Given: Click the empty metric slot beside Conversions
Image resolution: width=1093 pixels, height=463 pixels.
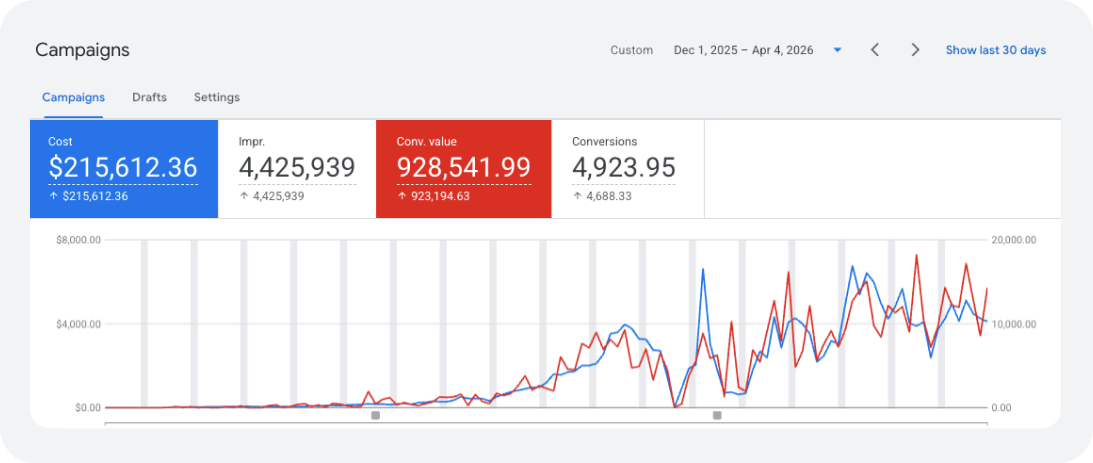Looking at the screenshot, I should [x=882, y=169].
